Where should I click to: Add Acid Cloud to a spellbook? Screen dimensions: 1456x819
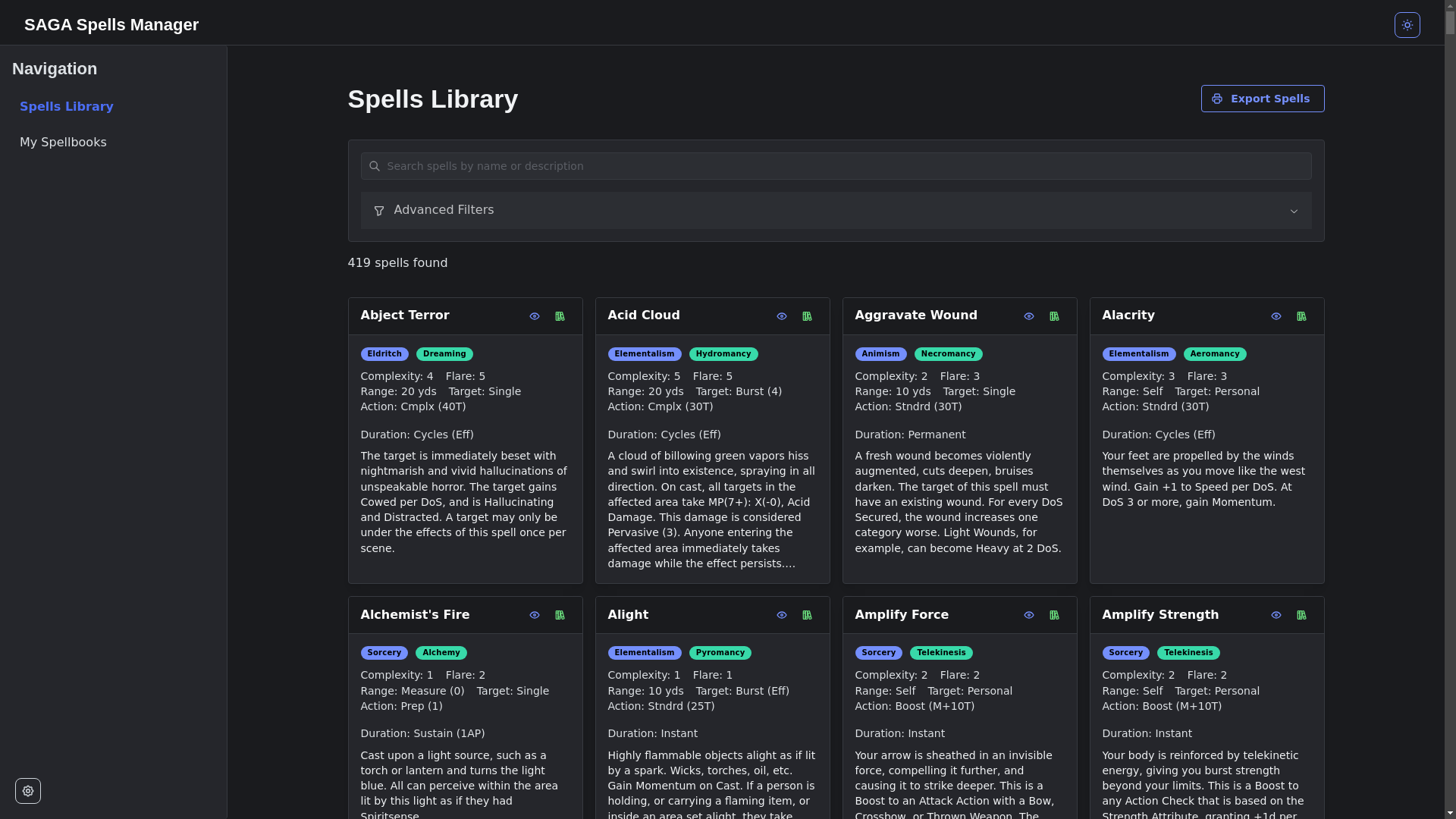coord(807,316)
